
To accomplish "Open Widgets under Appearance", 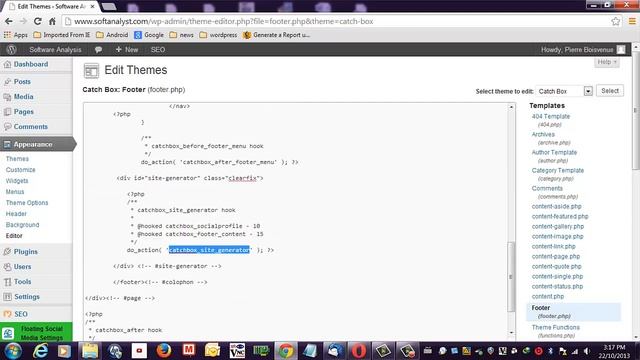I will [17, 181].
